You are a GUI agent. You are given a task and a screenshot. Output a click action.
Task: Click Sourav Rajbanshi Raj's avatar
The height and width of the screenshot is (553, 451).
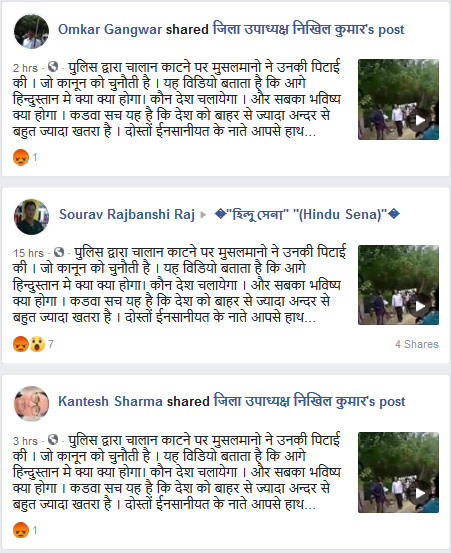coord(31,217)
